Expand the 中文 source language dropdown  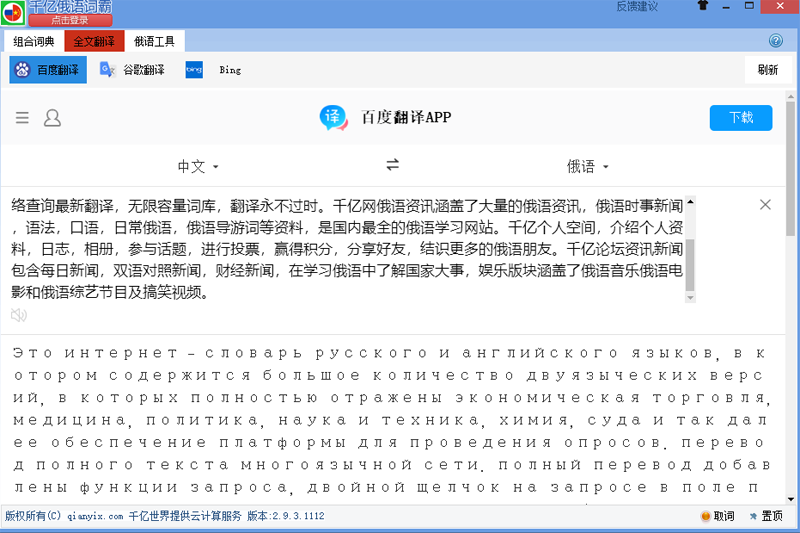(x=198, y=166)
